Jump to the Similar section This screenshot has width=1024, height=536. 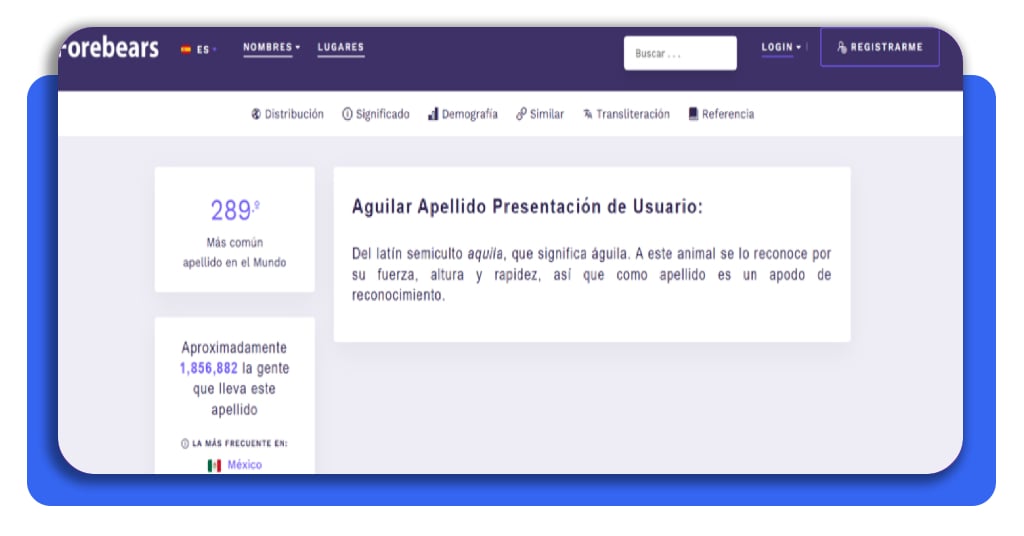pos(539,114)
